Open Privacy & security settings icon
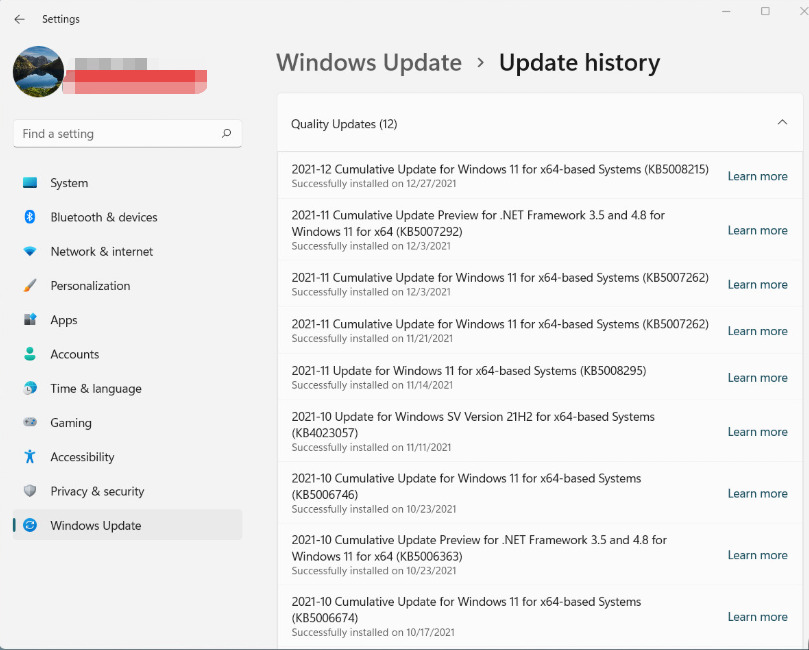This screenshot has height=650, width=809. pyautogui.click(x=31, y=491)
